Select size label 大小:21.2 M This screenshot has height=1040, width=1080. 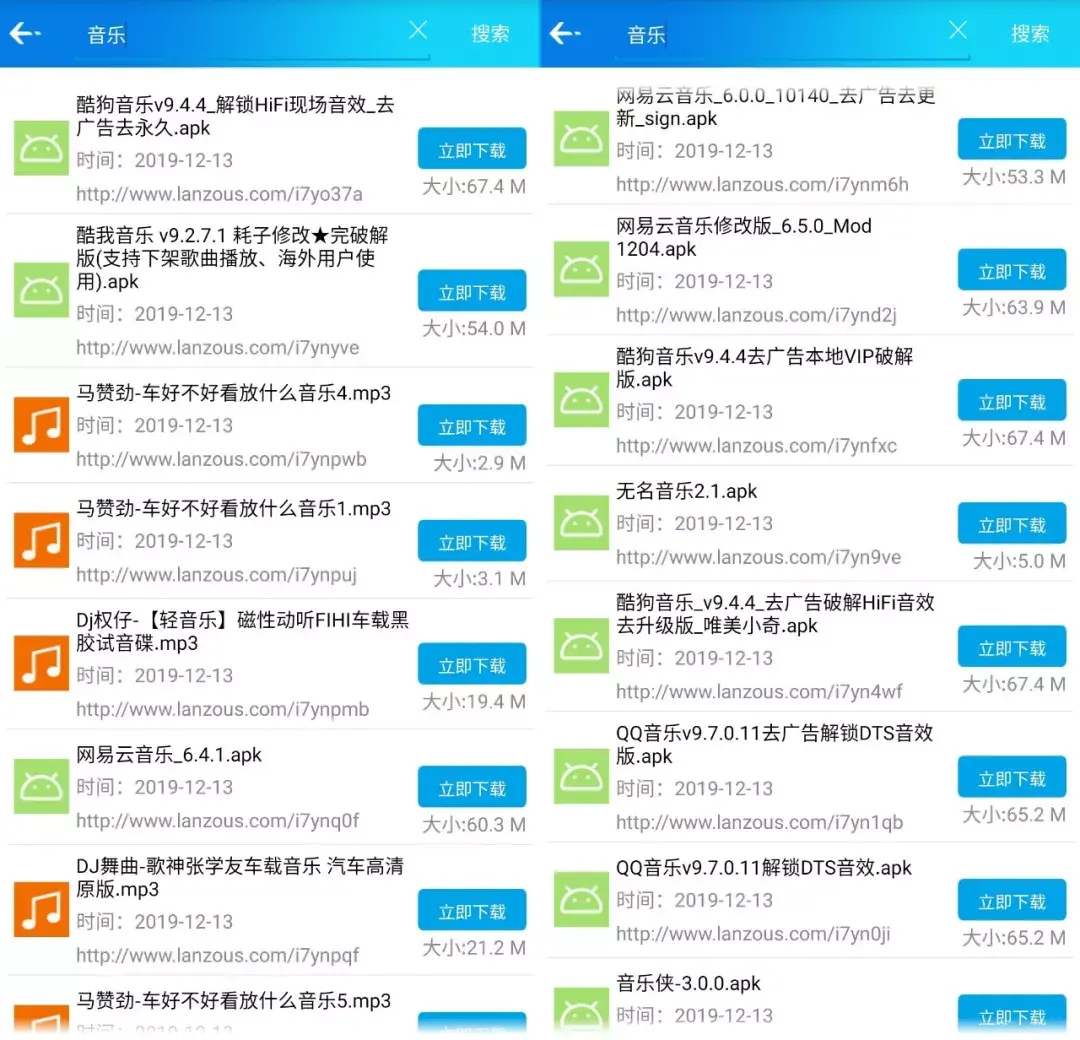[x=474, y=948]
